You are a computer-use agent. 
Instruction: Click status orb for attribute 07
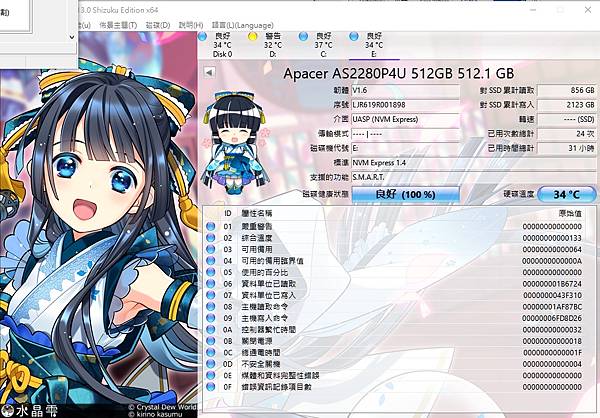click(x=210, y=295)
